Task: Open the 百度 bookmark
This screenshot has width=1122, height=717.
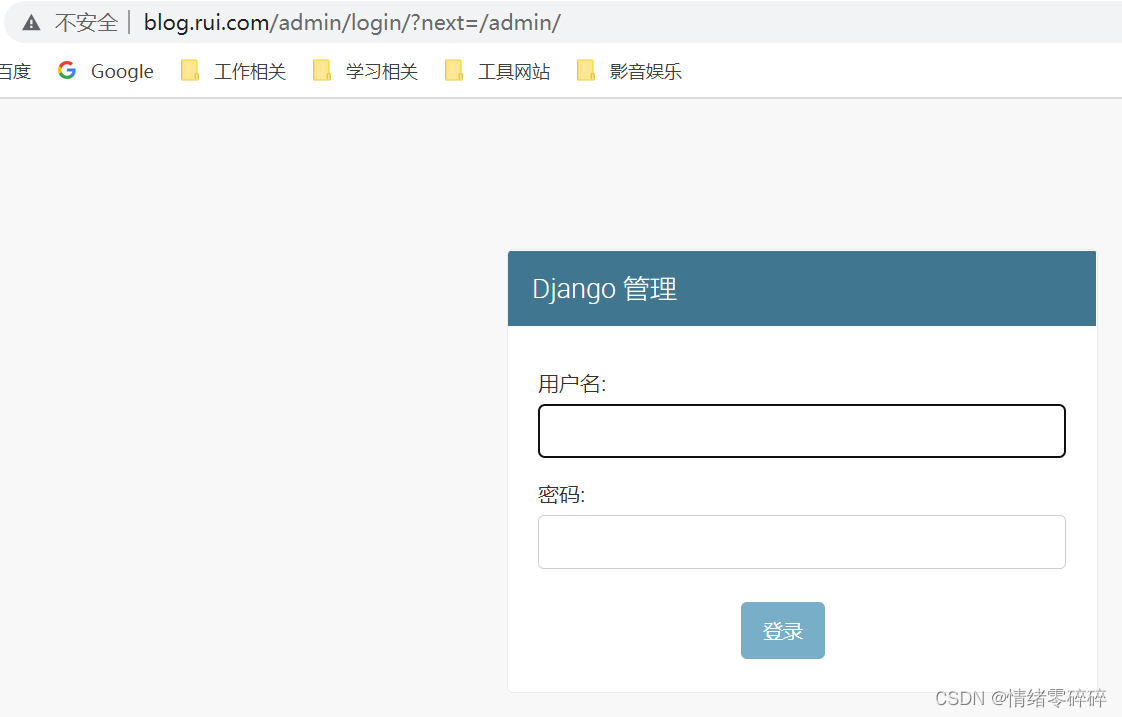Action: click(15, 72)
